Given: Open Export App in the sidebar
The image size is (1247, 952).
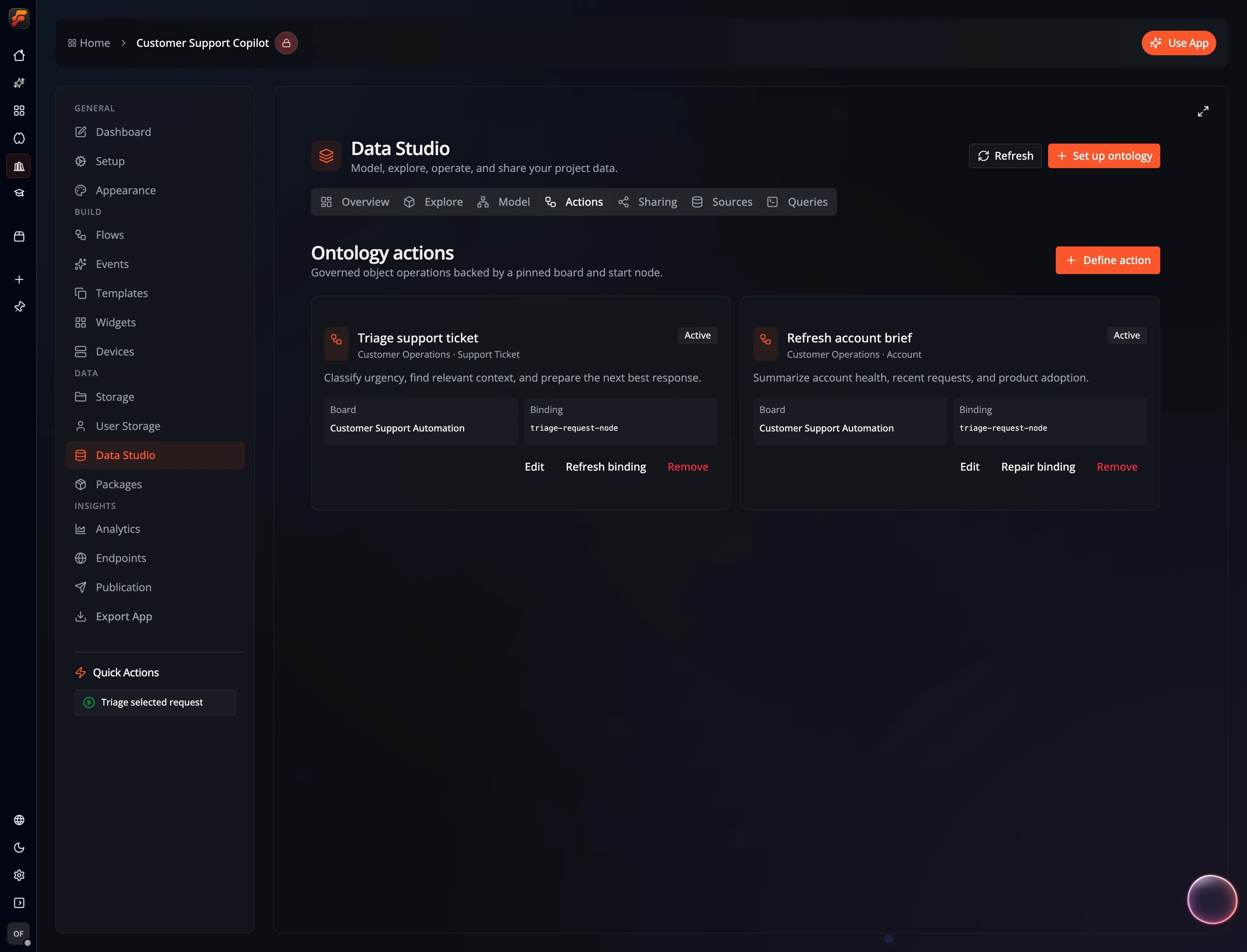Looking at the screenshot, I should pos(155,616).
